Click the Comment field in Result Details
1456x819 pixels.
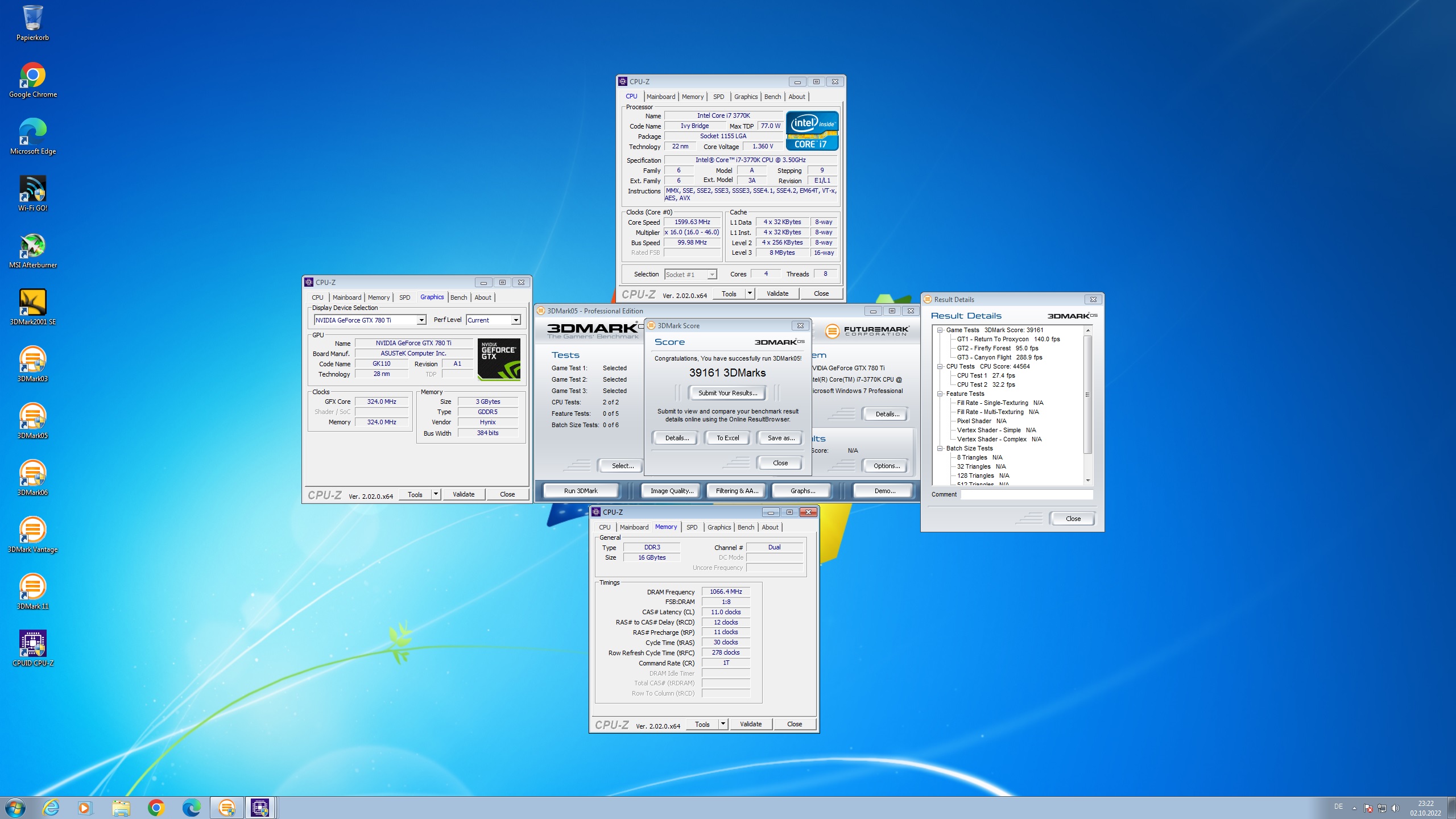[1026, 494]
